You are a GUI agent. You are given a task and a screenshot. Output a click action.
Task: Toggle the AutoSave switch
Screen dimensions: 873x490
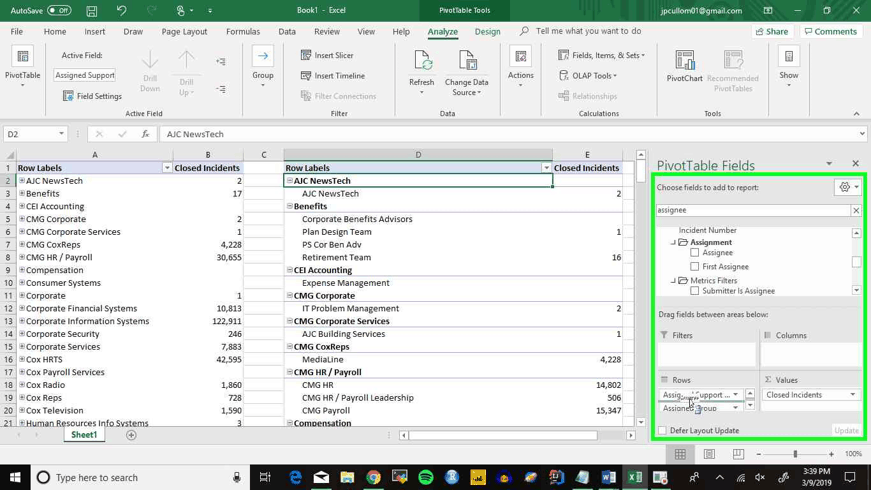pyautogui.click(x=59, y=11)
